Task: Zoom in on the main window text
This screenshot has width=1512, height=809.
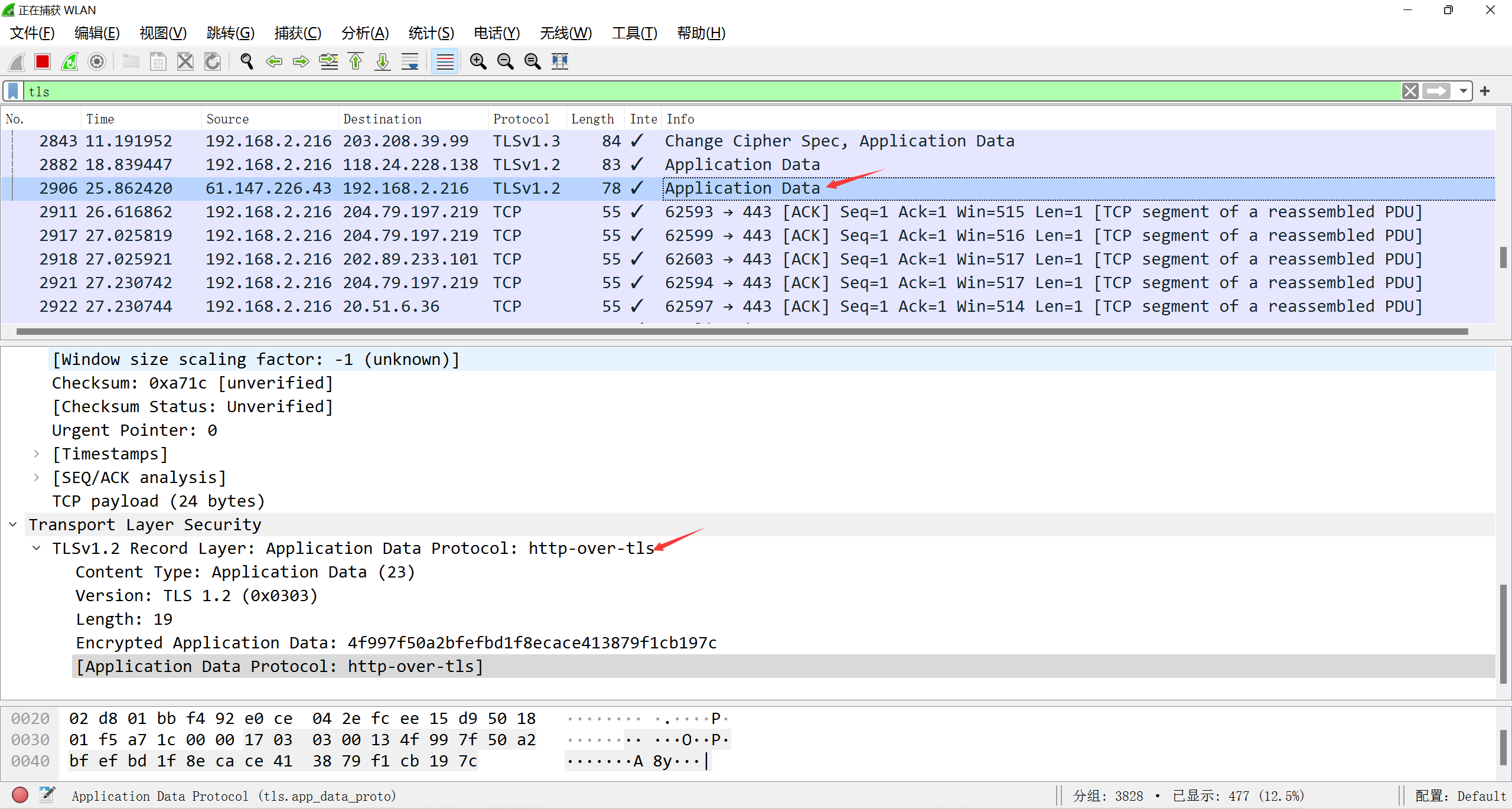Action: tap(478, 61)
